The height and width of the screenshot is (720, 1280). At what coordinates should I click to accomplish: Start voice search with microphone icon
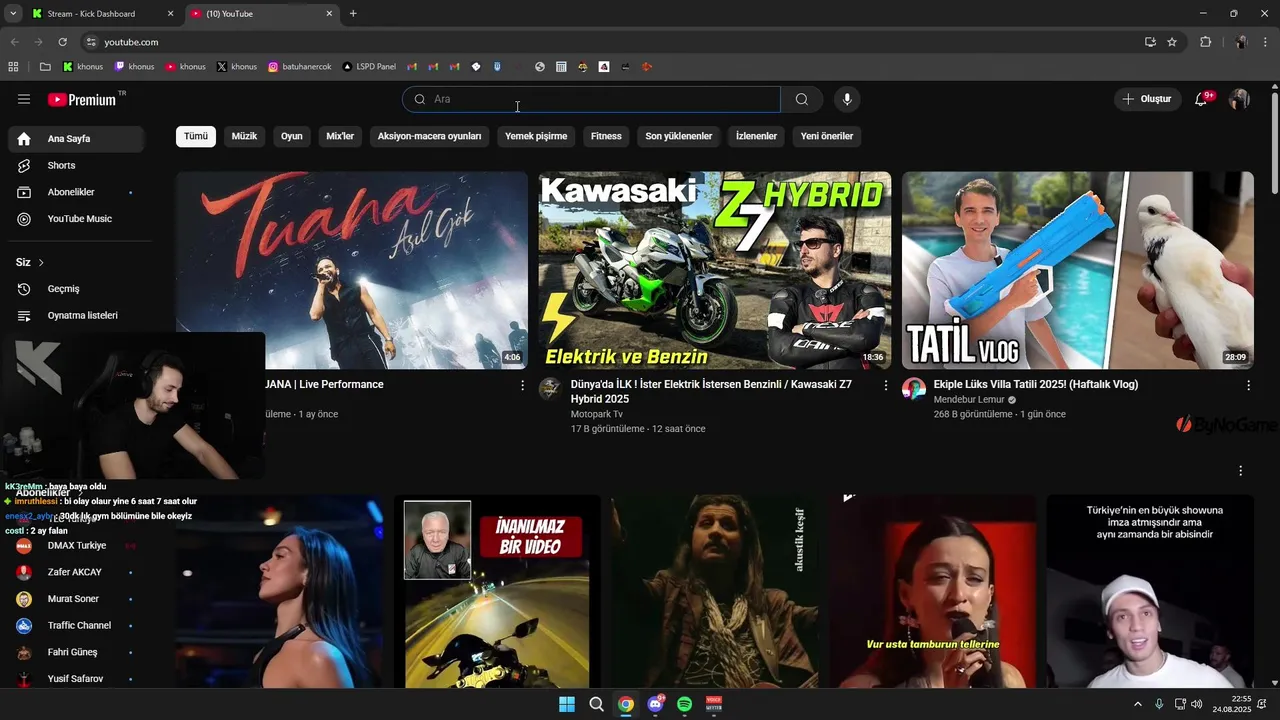[x=847, y=99]
